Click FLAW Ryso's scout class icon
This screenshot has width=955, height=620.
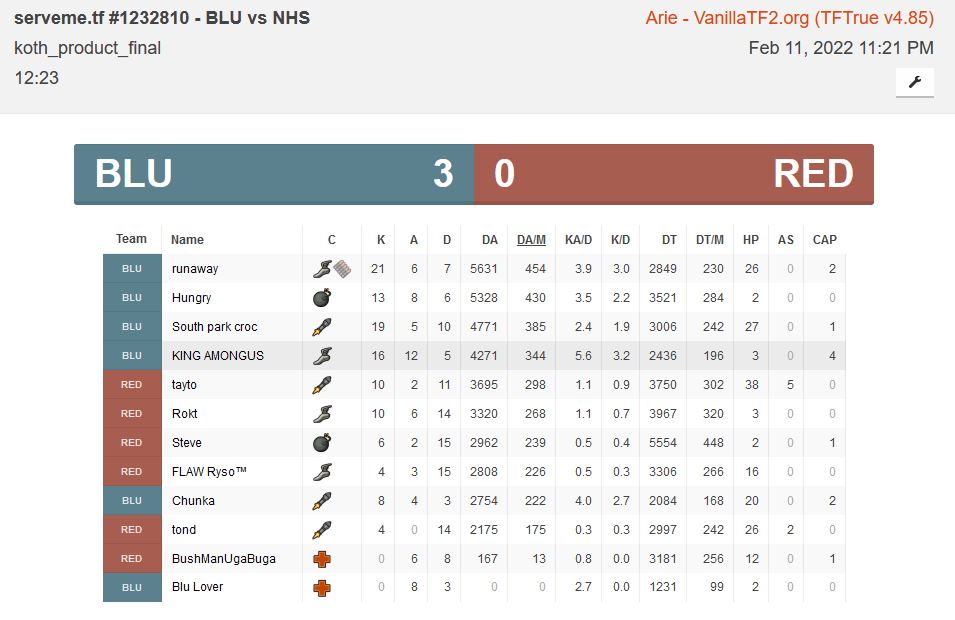pyautogui.click(x=322, y=472)
